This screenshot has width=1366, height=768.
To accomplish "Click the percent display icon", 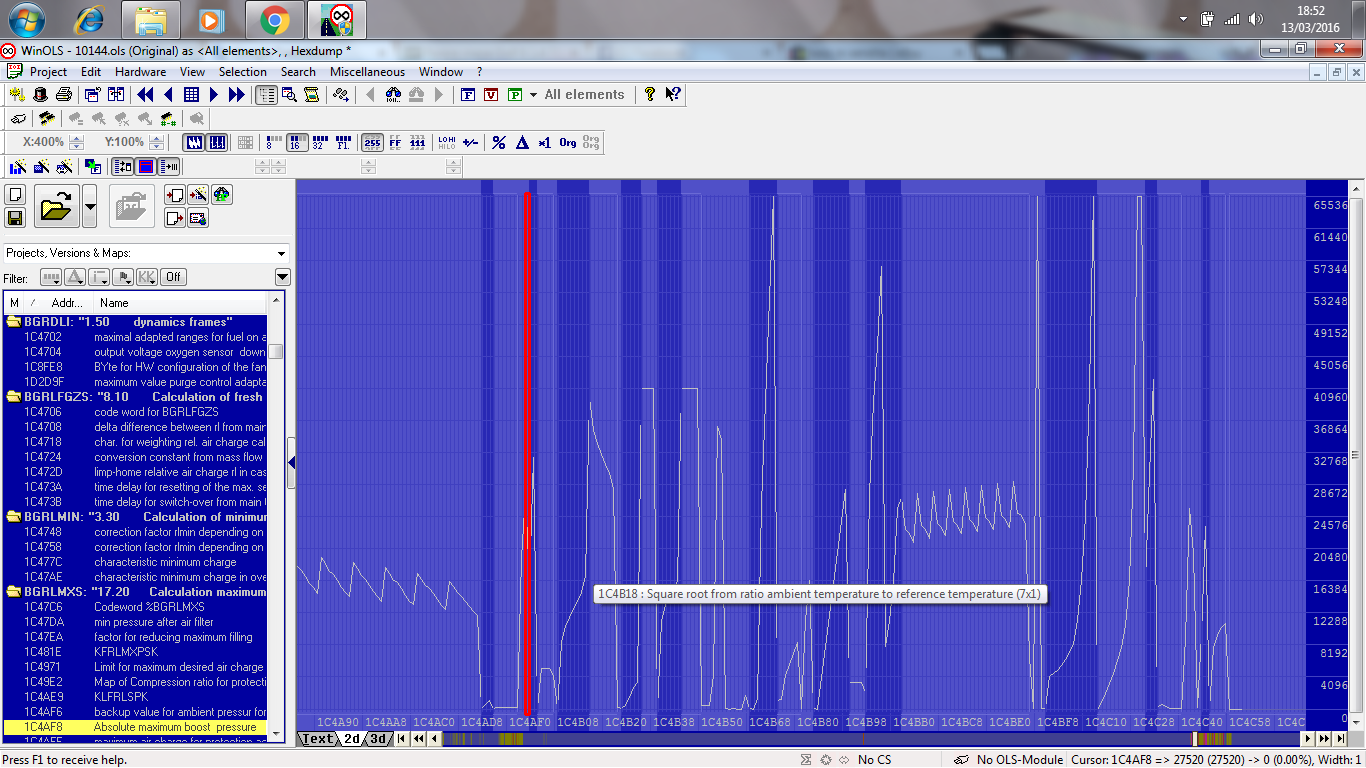I will (x=498, y=142).
